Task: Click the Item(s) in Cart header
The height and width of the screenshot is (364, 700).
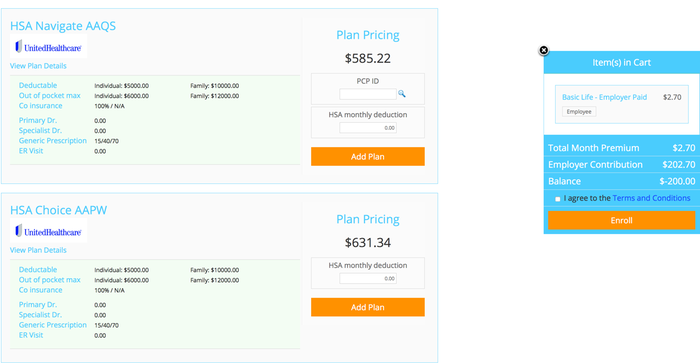Action: [621, 63]
